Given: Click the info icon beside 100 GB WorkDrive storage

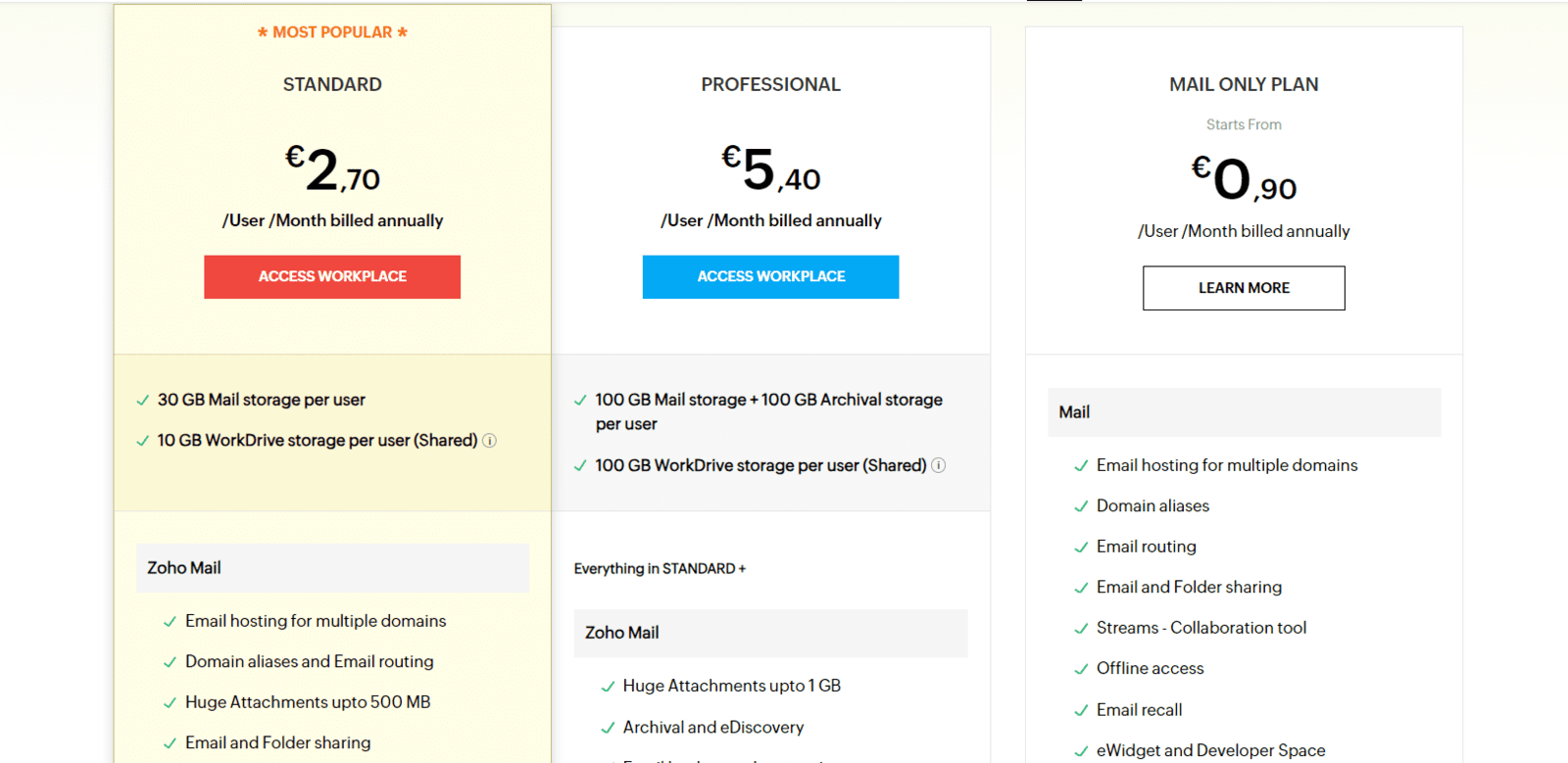Looking at the screenshot, I should point(939,465).
